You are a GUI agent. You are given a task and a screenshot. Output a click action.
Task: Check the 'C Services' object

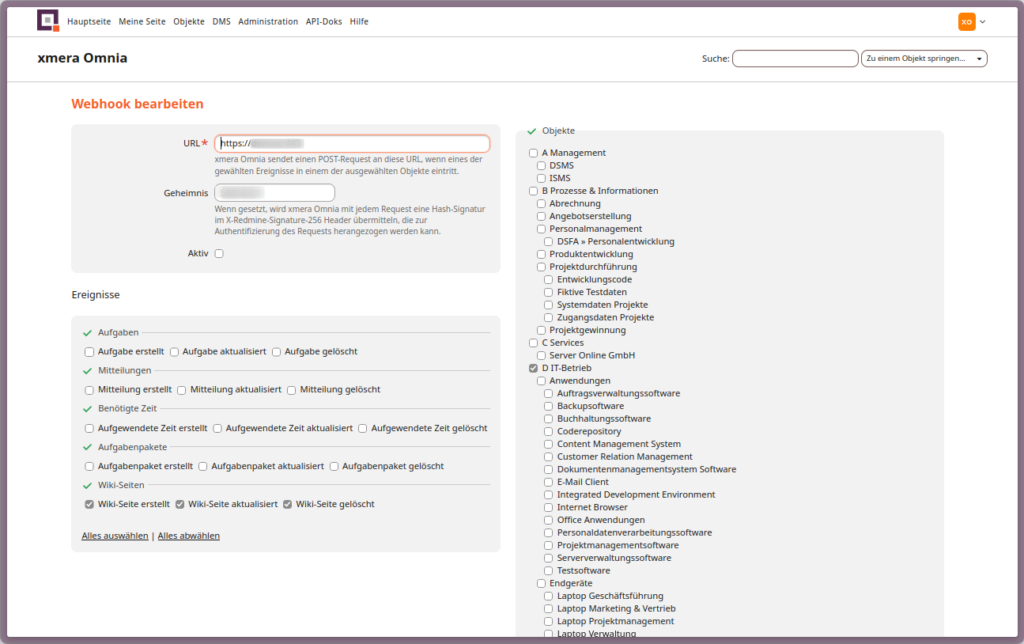pyautogui.click(x=534, y=343)
